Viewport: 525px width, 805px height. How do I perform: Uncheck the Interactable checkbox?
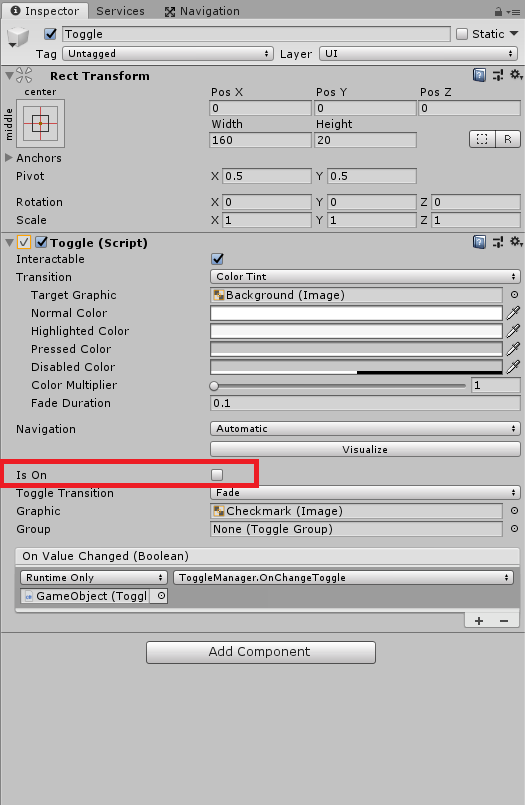coord(218,259)
